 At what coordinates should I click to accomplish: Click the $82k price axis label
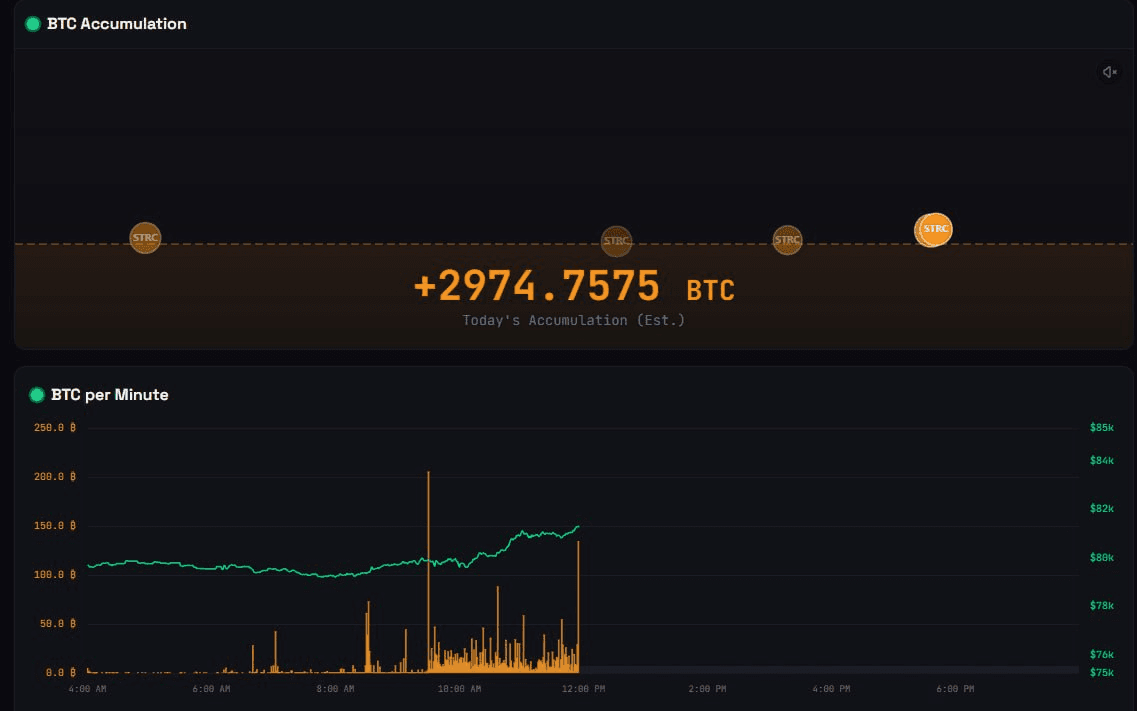1101,509
